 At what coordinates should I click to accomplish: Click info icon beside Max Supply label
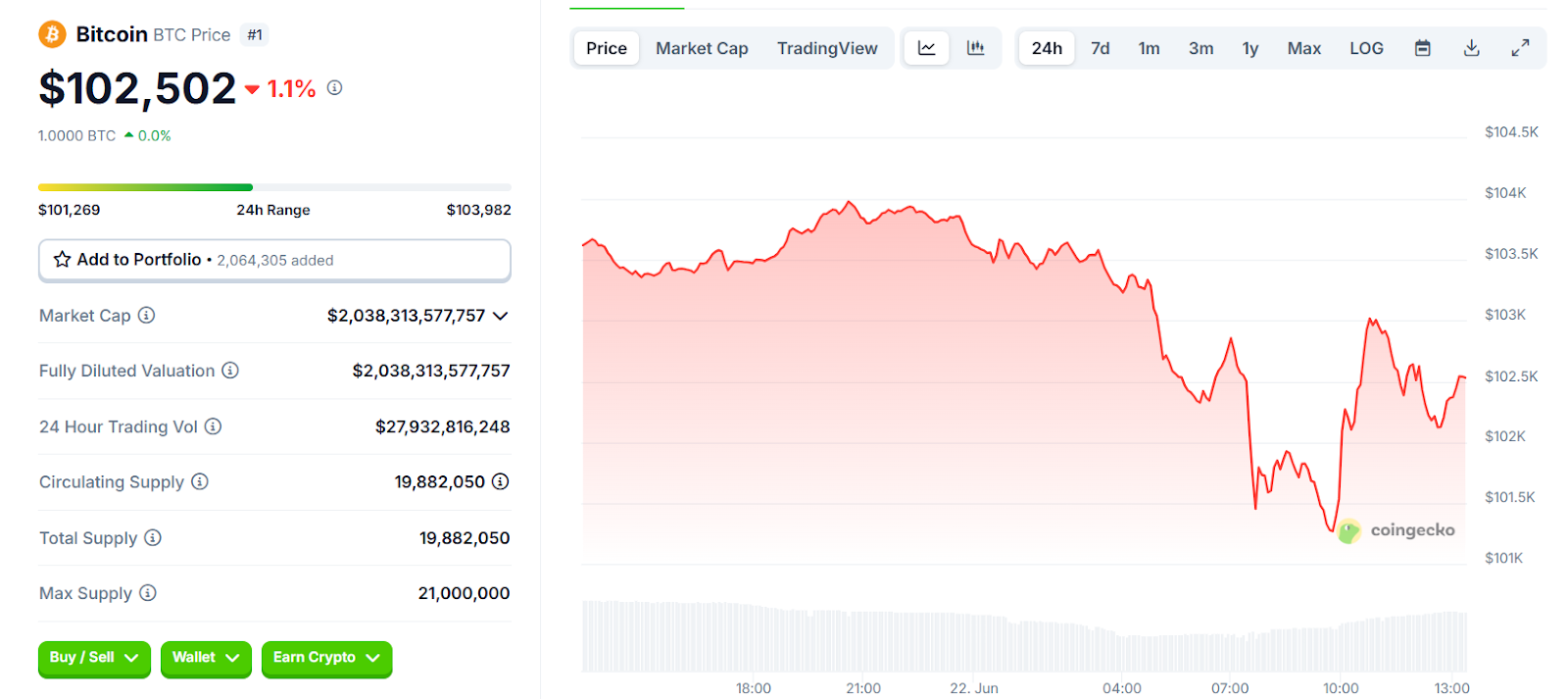click(x=148, y=592)
